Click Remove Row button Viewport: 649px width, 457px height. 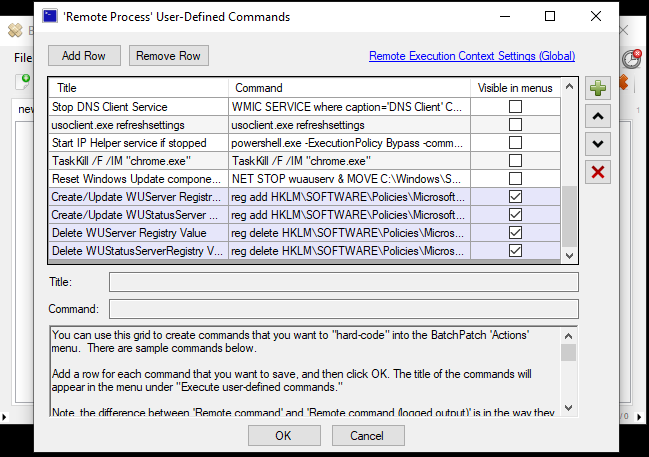click(168, 55)
